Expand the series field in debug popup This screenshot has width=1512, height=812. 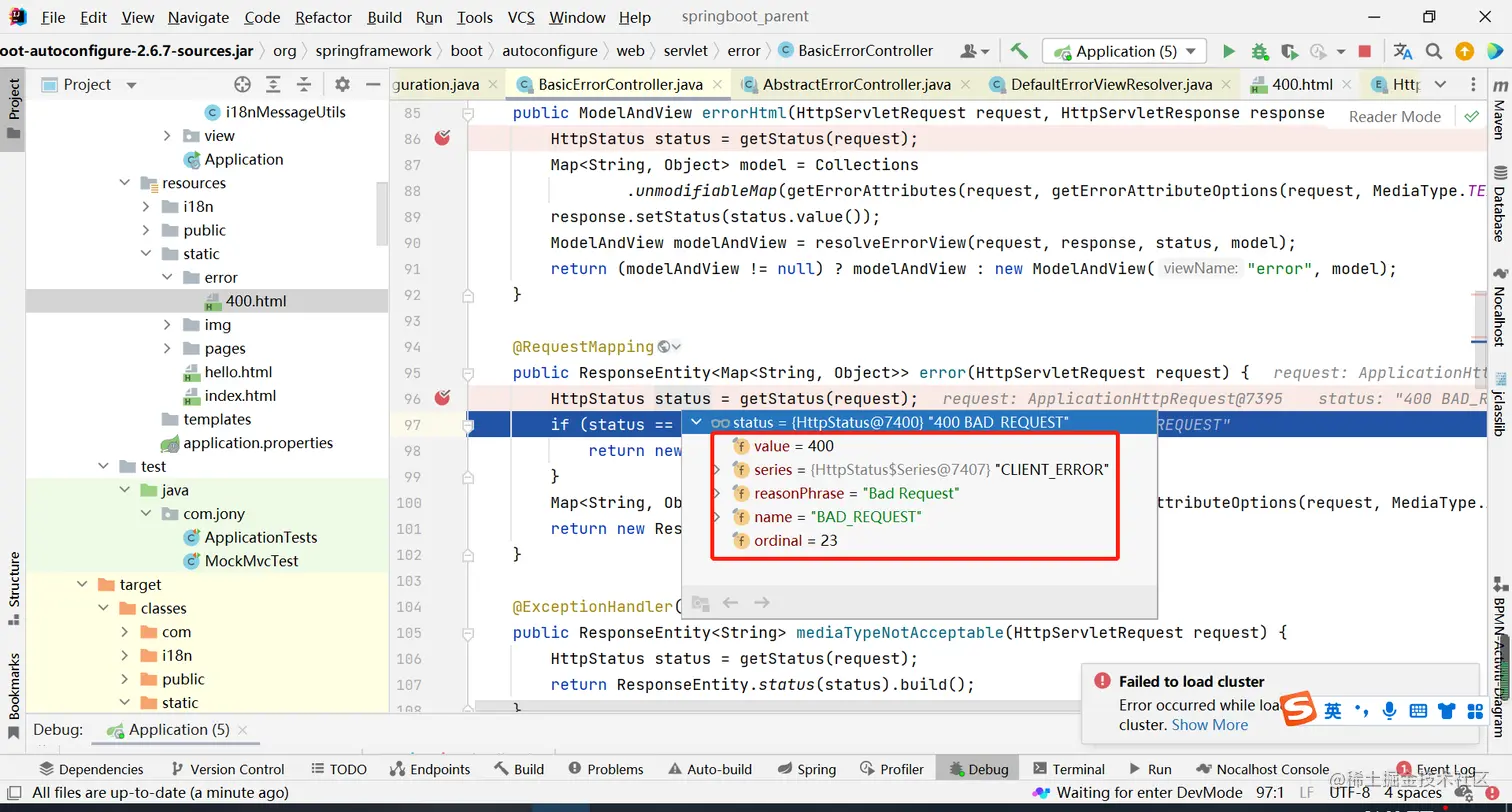coord(716,469)
